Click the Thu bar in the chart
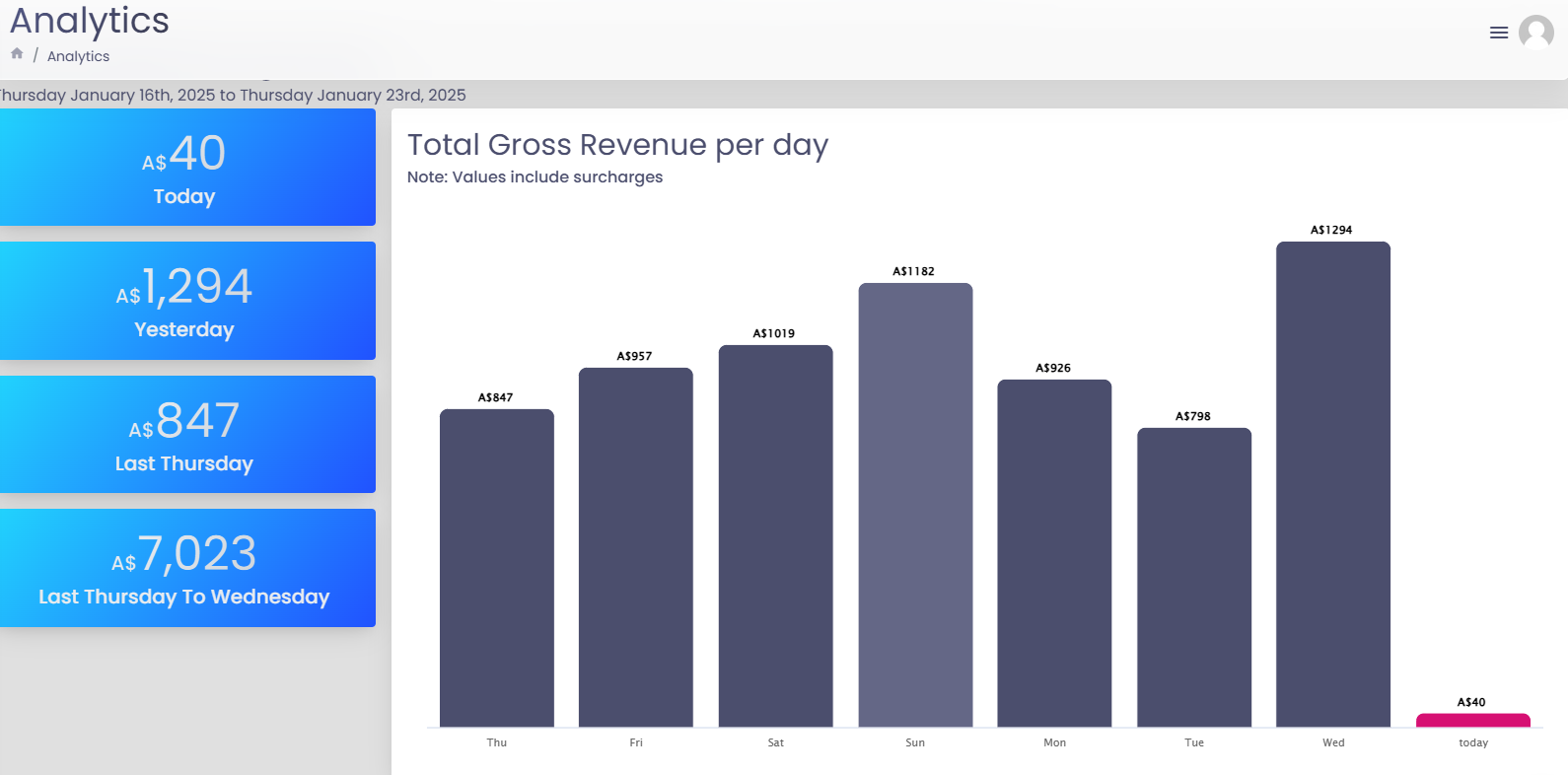The image size is (1568, 775). (x=497, y=568)
